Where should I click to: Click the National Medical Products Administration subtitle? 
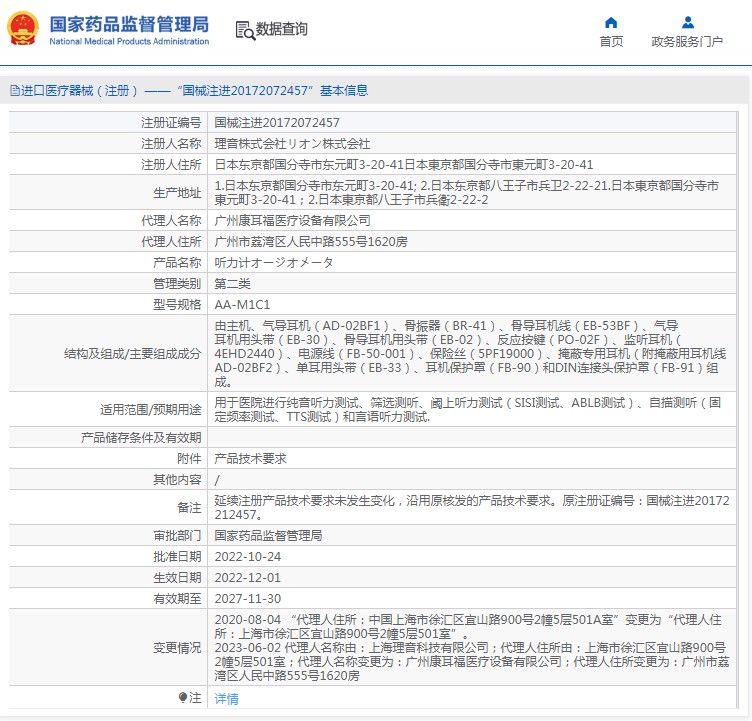[129, 42]
